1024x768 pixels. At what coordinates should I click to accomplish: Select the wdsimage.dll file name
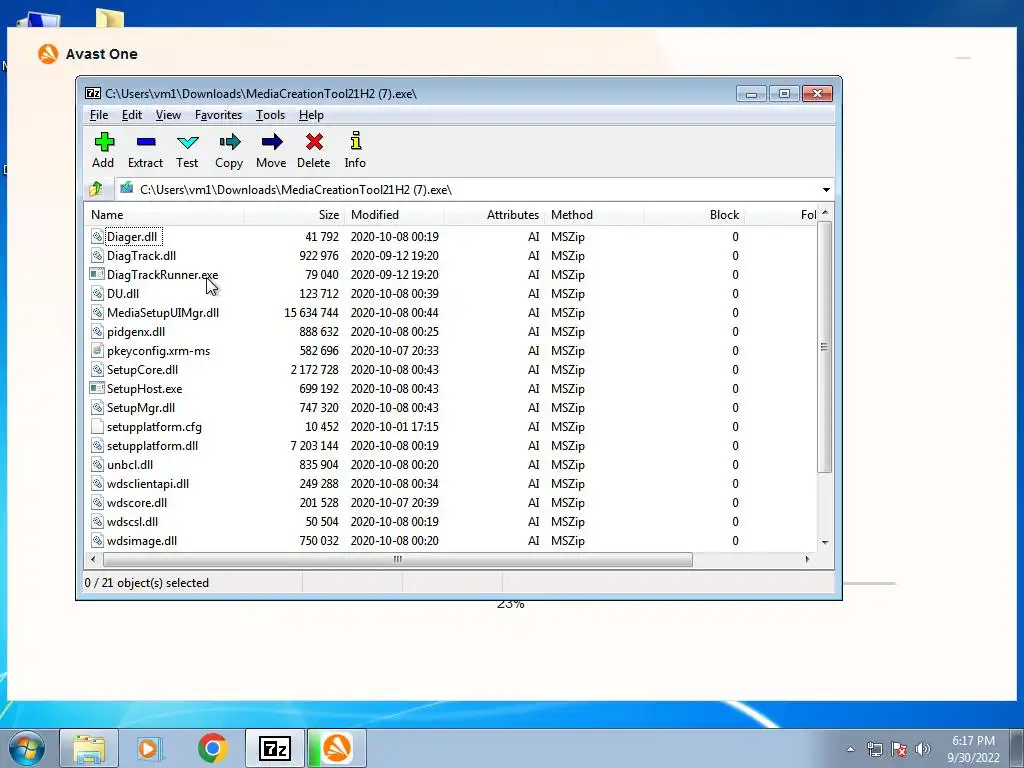pos(142,540)
